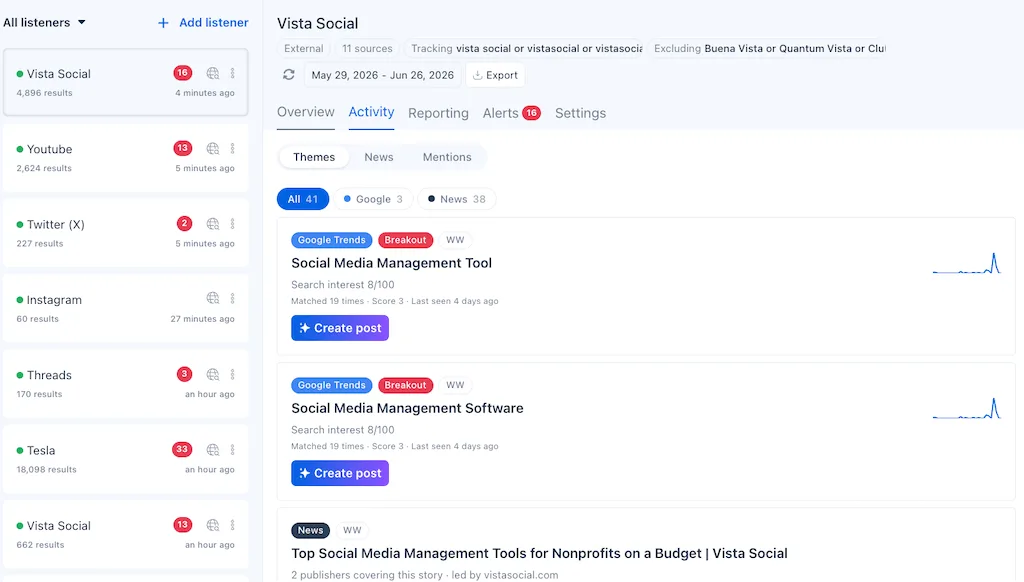Click globe icon on Tesla listener
The width and height of the screenshot is (1024, 582).
pos(213,449)
